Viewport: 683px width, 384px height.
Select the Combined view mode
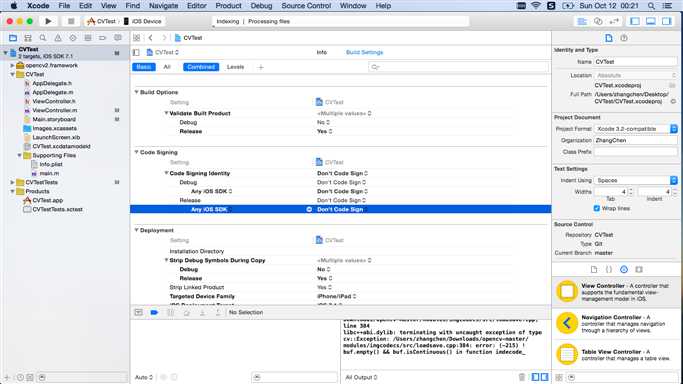201,67
